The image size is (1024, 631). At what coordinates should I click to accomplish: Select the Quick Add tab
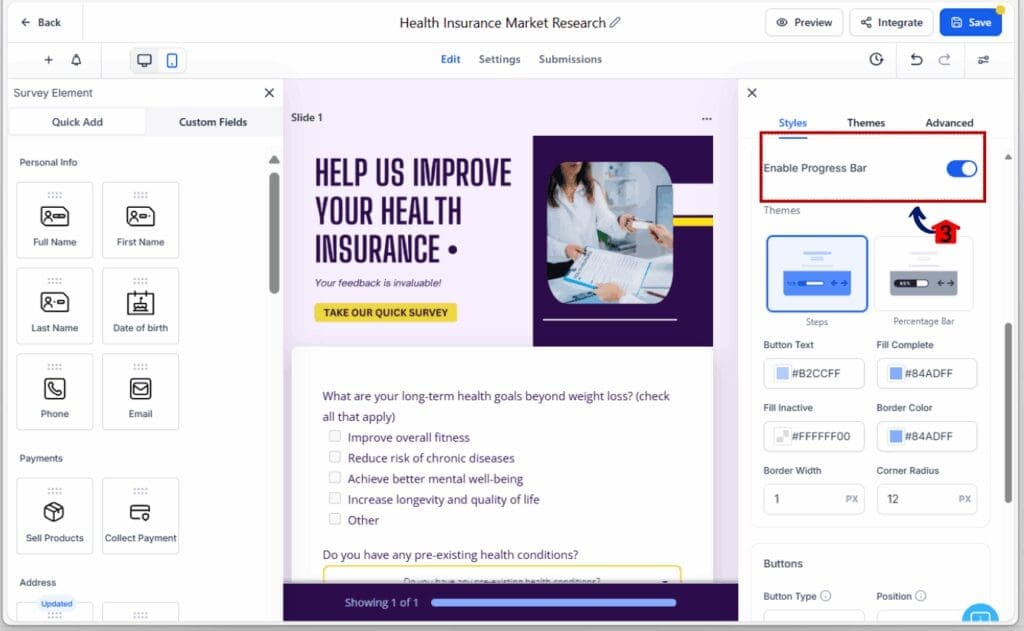point(77,122)
